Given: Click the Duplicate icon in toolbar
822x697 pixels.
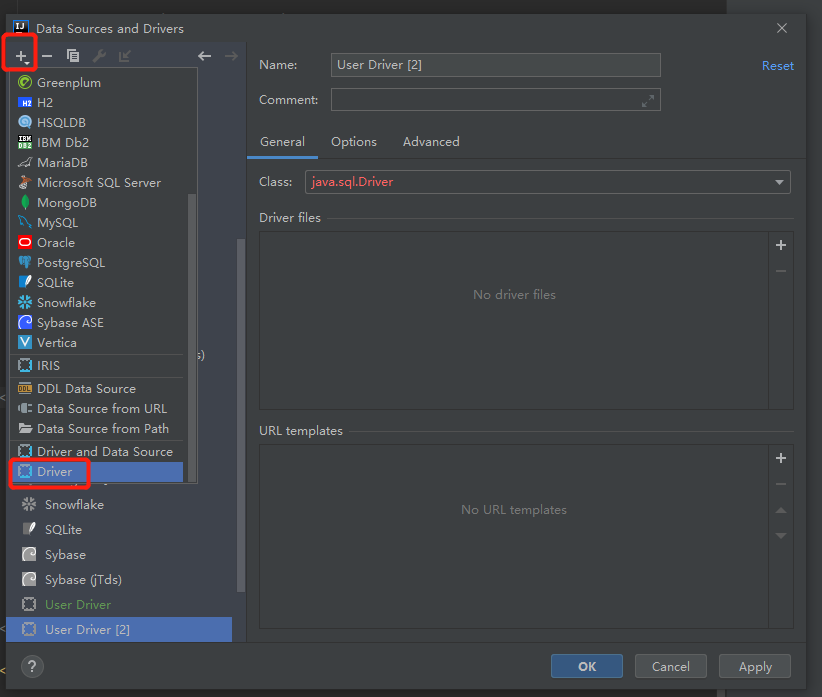Looking at the screenshot, I should tap(73, 56).
